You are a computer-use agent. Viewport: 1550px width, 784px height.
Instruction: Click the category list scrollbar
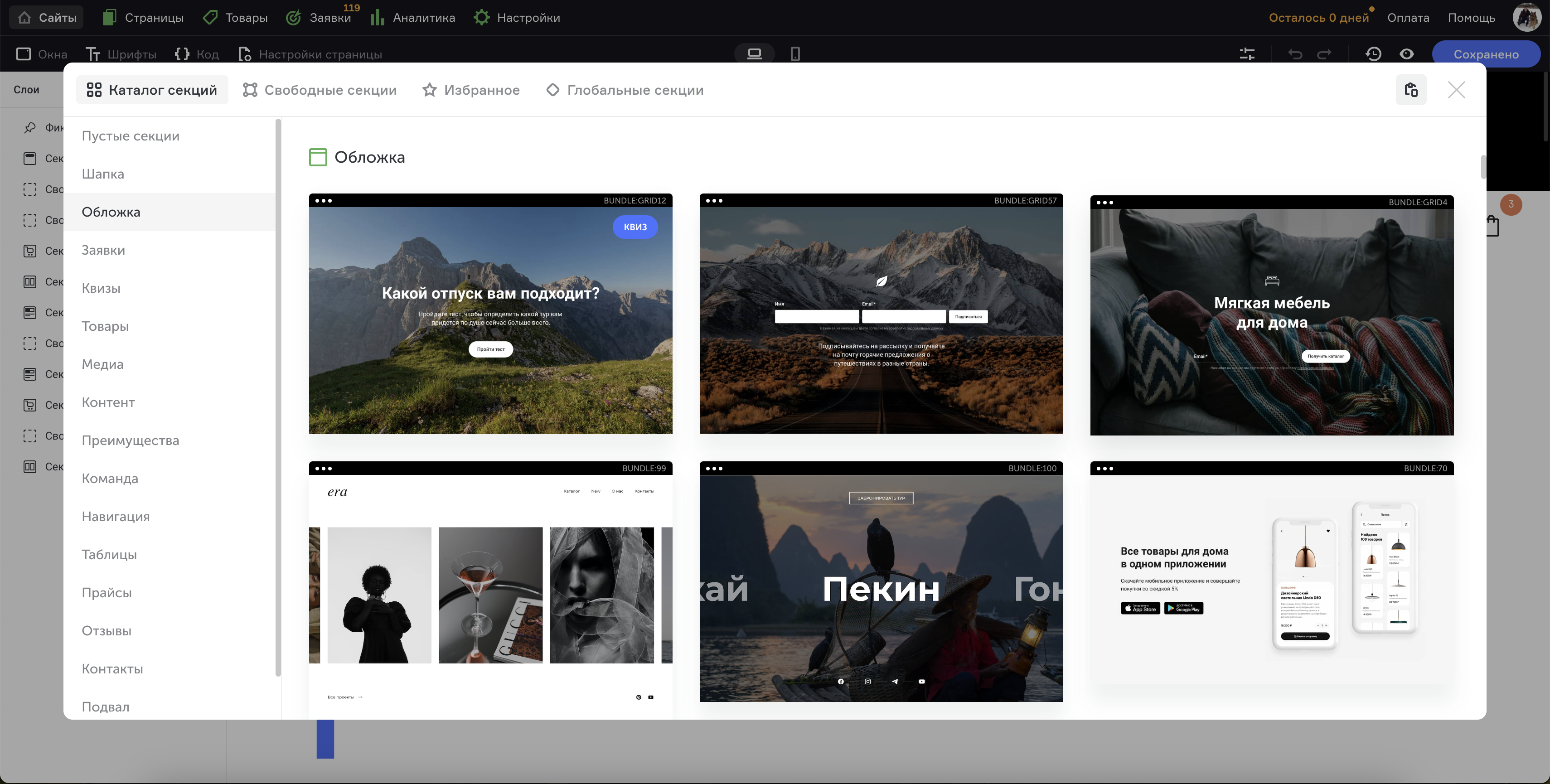[278, 397]
